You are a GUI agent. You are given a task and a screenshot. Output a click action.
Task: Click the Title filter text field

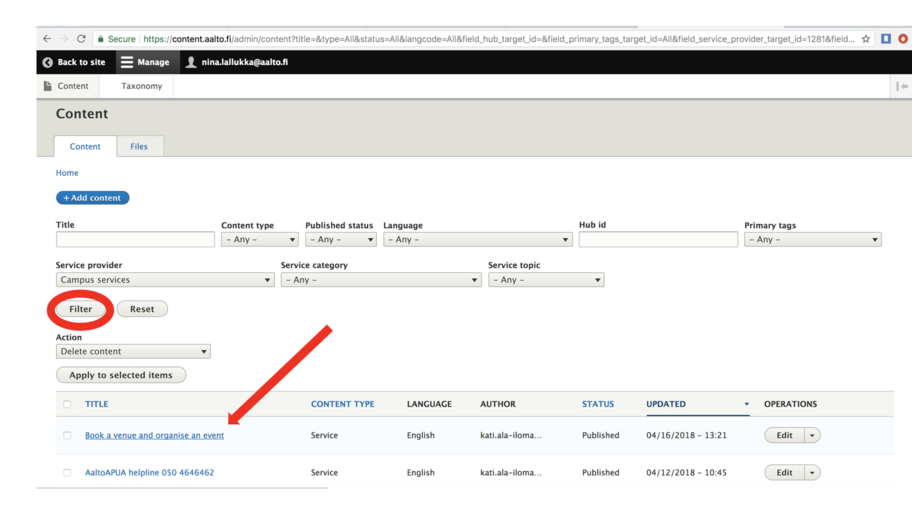pyautogui.click(x=135, y=240)
